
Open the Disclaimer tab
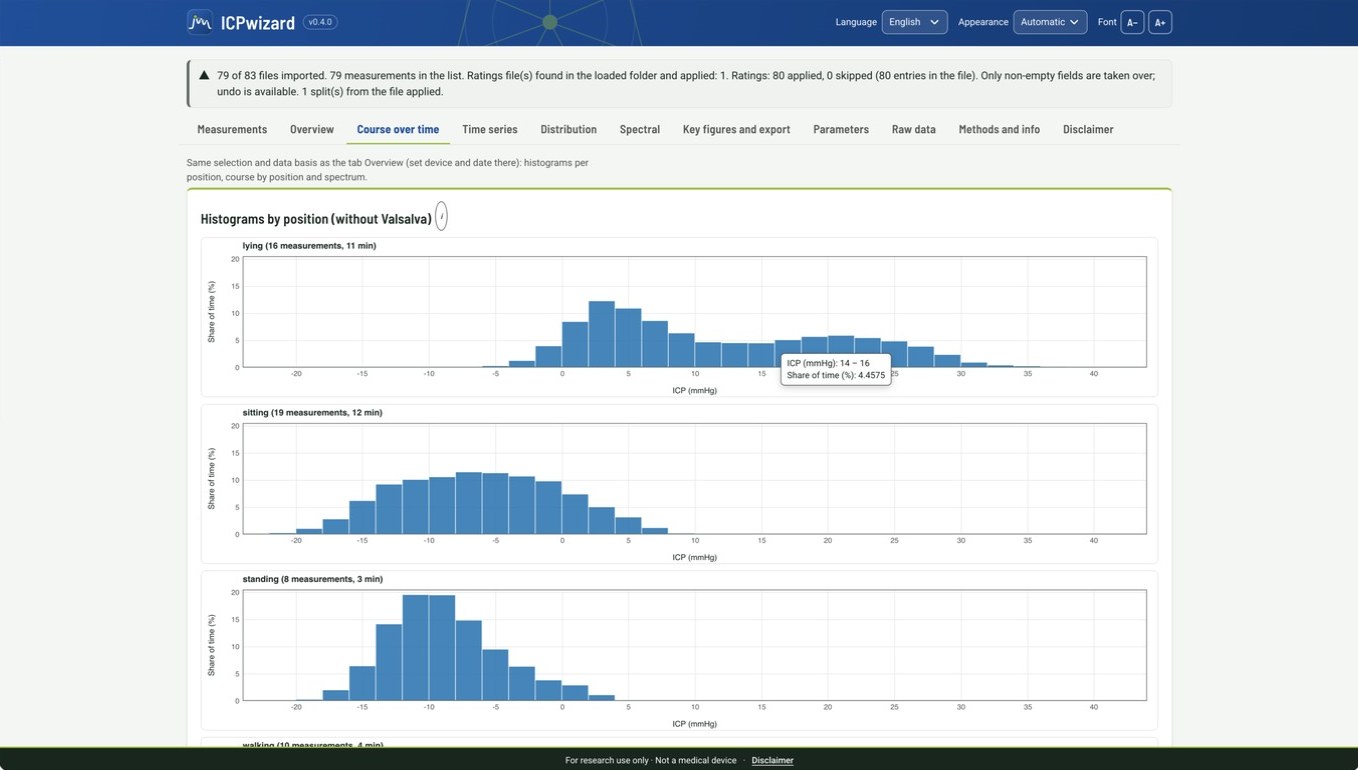point(1088,129)
